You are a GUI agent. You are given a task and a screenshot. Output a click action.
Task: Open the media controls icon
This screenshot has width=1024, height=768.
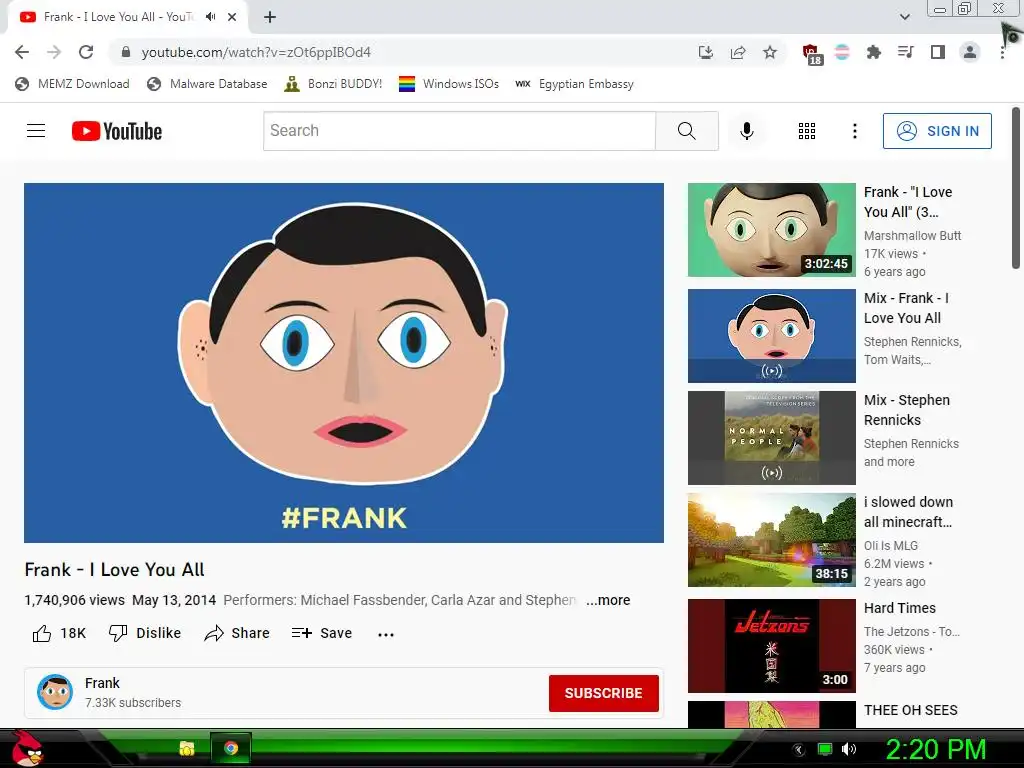coord(906,52)
